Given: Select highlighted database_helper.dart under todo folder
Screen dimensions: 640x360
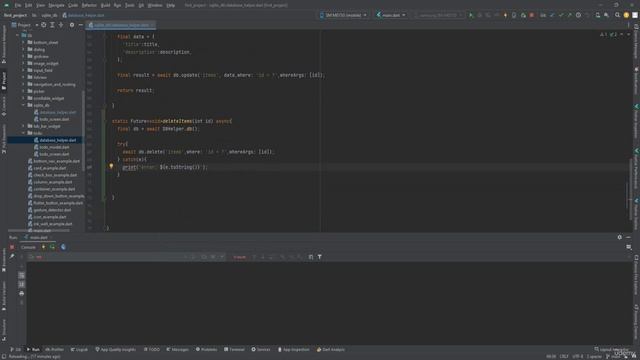Looking at the screenshot, I should tap(58, 140).
